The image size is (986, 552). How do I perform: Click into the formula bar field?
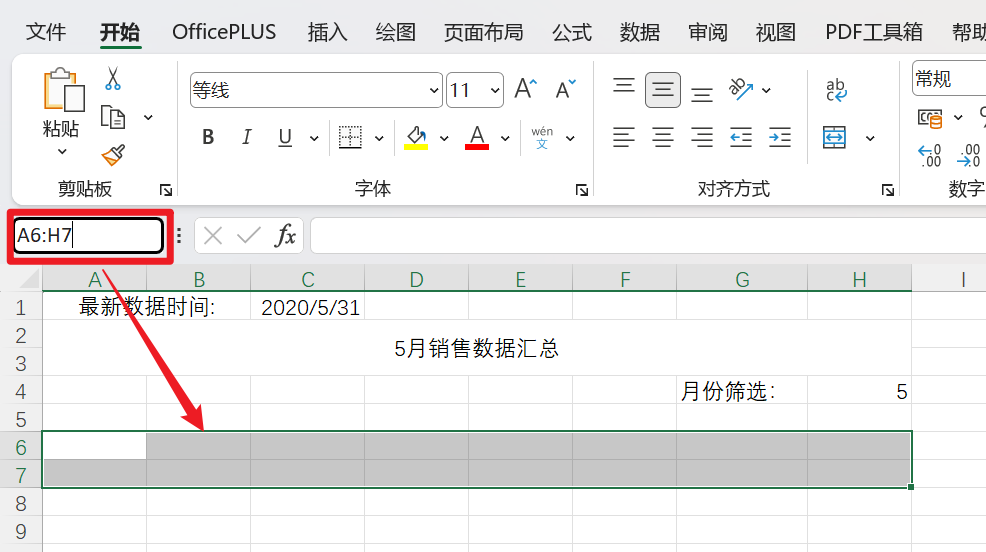[x=648, y=236]
